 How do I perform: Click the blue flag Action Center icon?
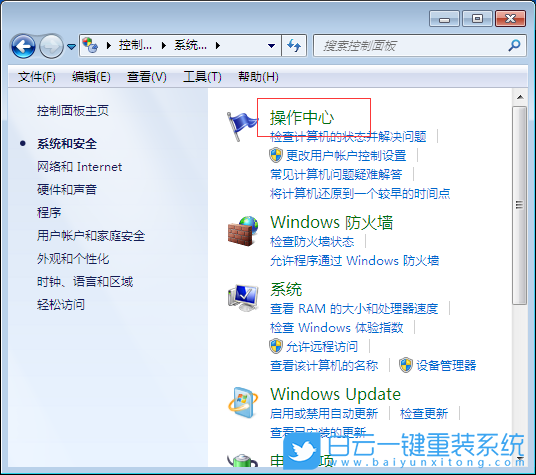pyautogui.click(x=242, y=125)
